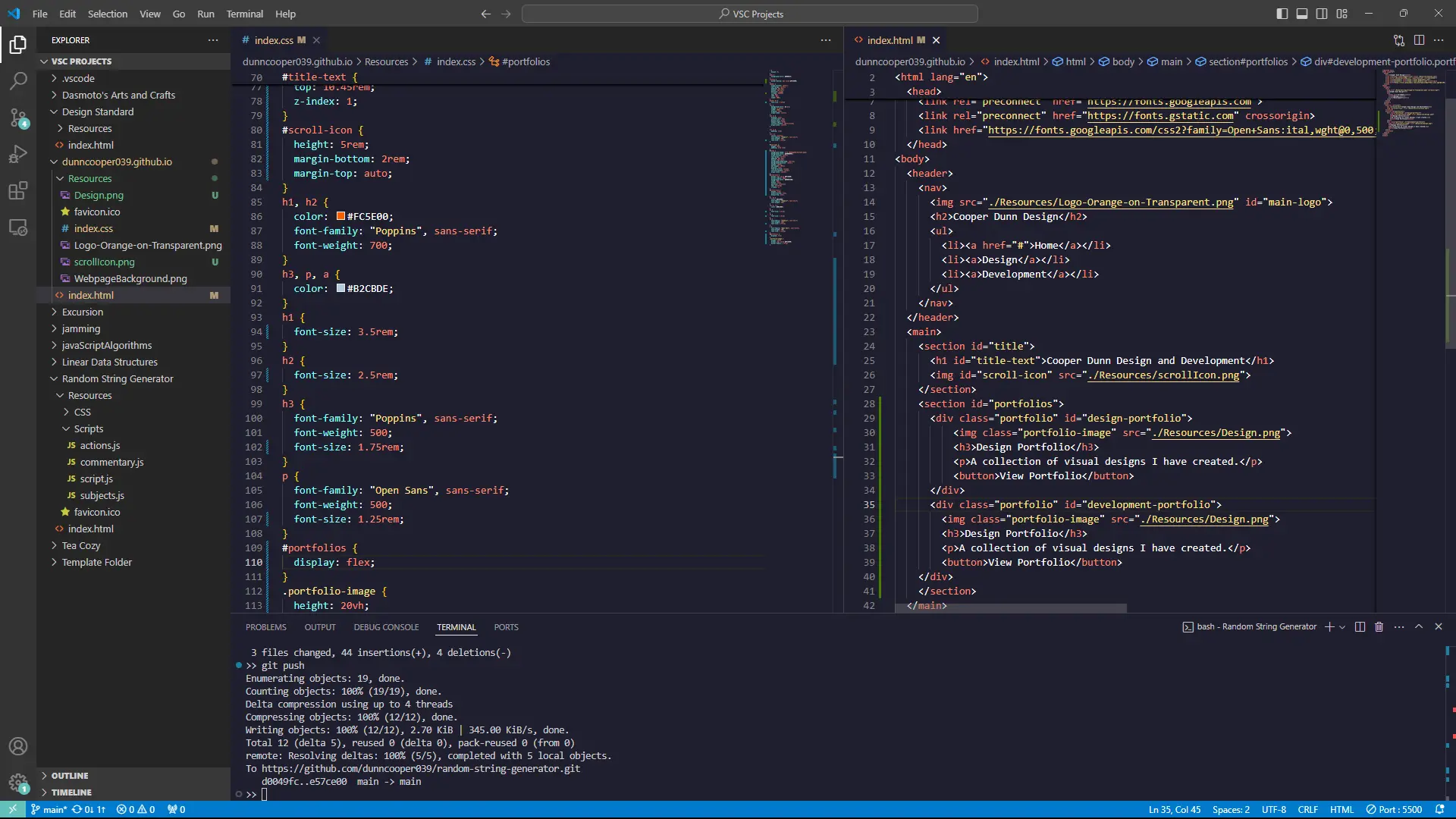Open the #FC5E00 color swatch picker
The image size is (1456, 819).
340,216
